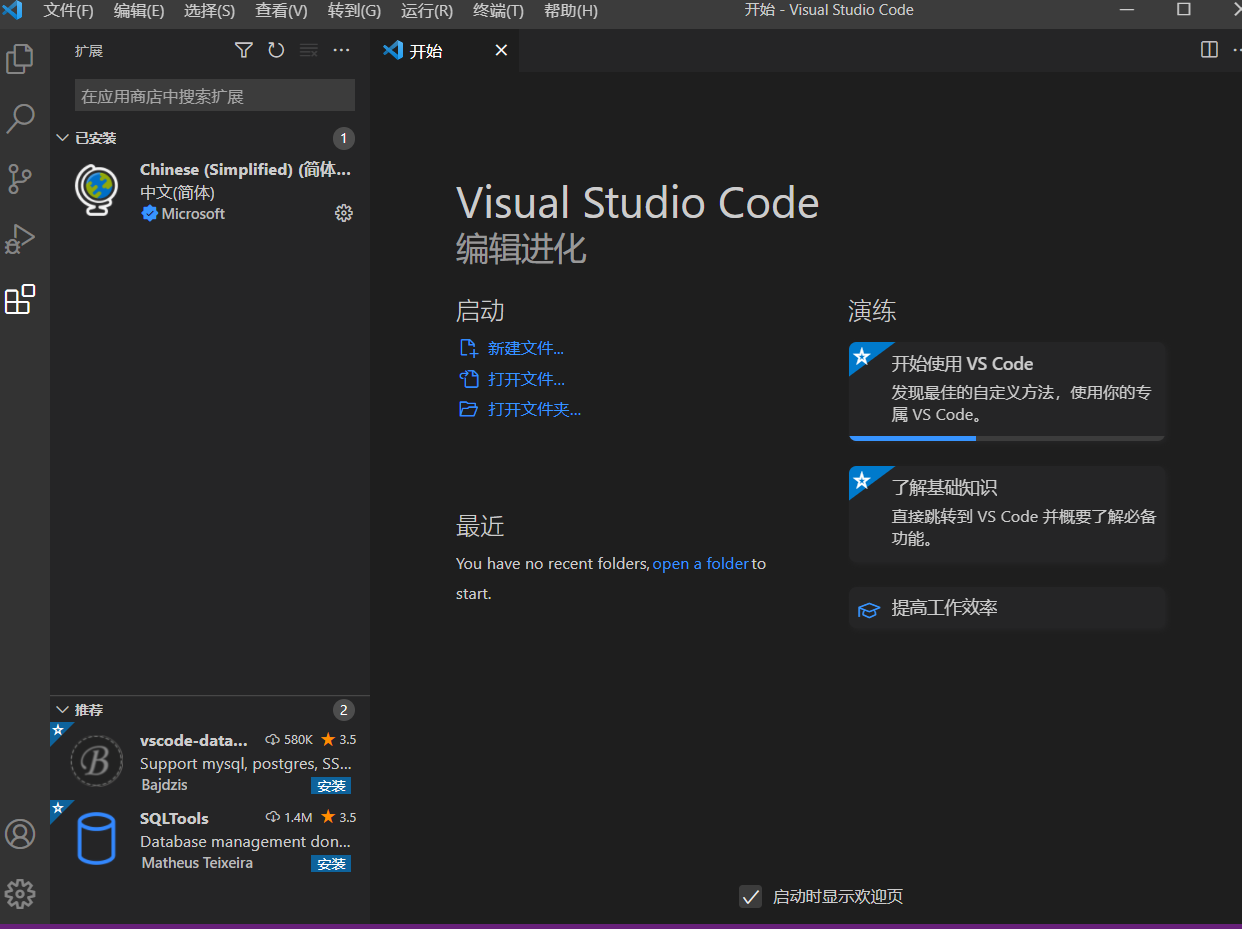Click the split editor icon

(1209, 50)
